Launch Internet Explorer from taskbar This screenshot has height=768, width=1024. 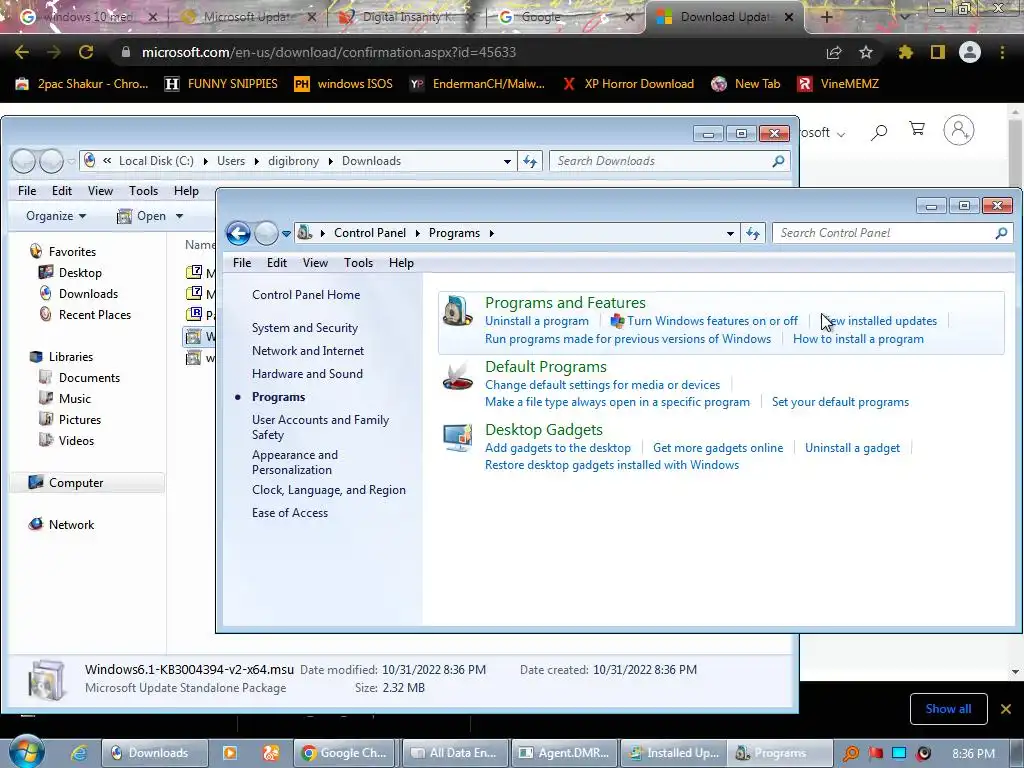click(x=79, y=753)
